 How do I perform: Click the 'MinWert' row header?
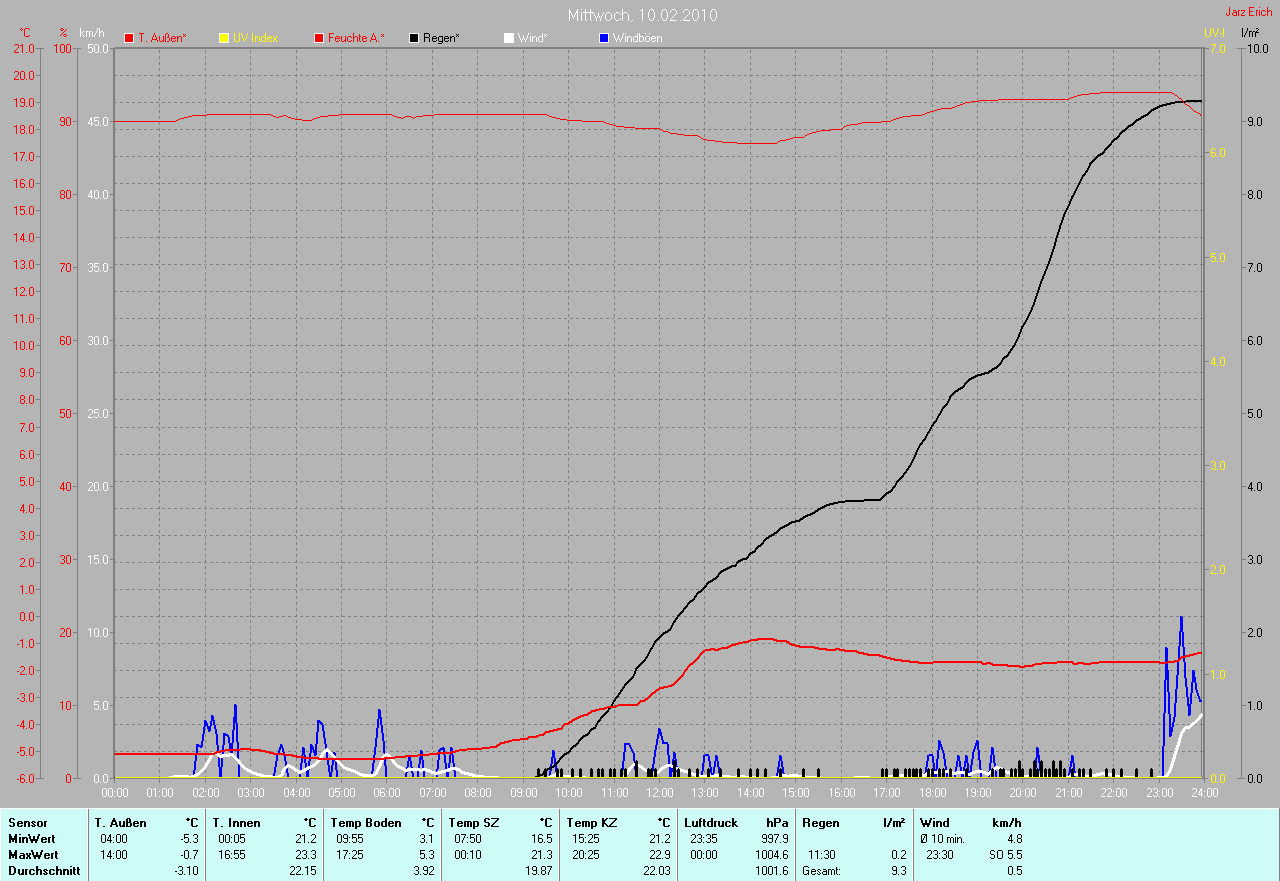click(32, 839)
